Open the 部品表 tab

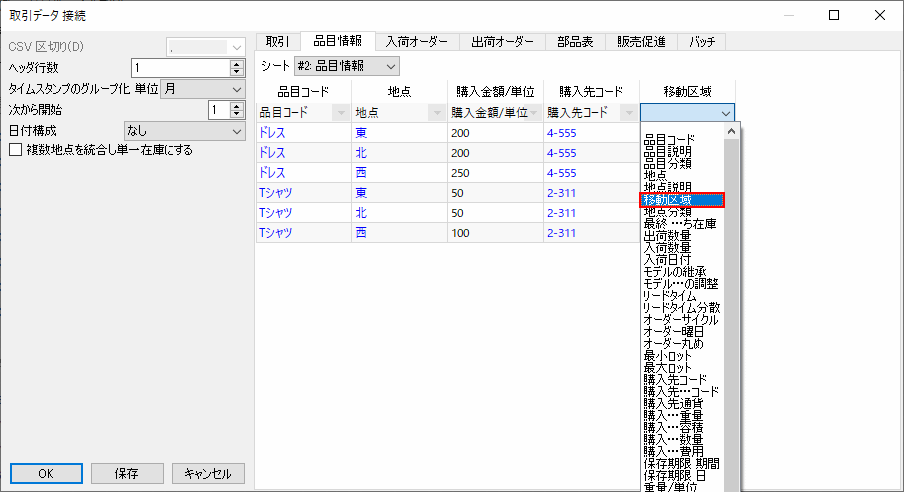[574, 41]
